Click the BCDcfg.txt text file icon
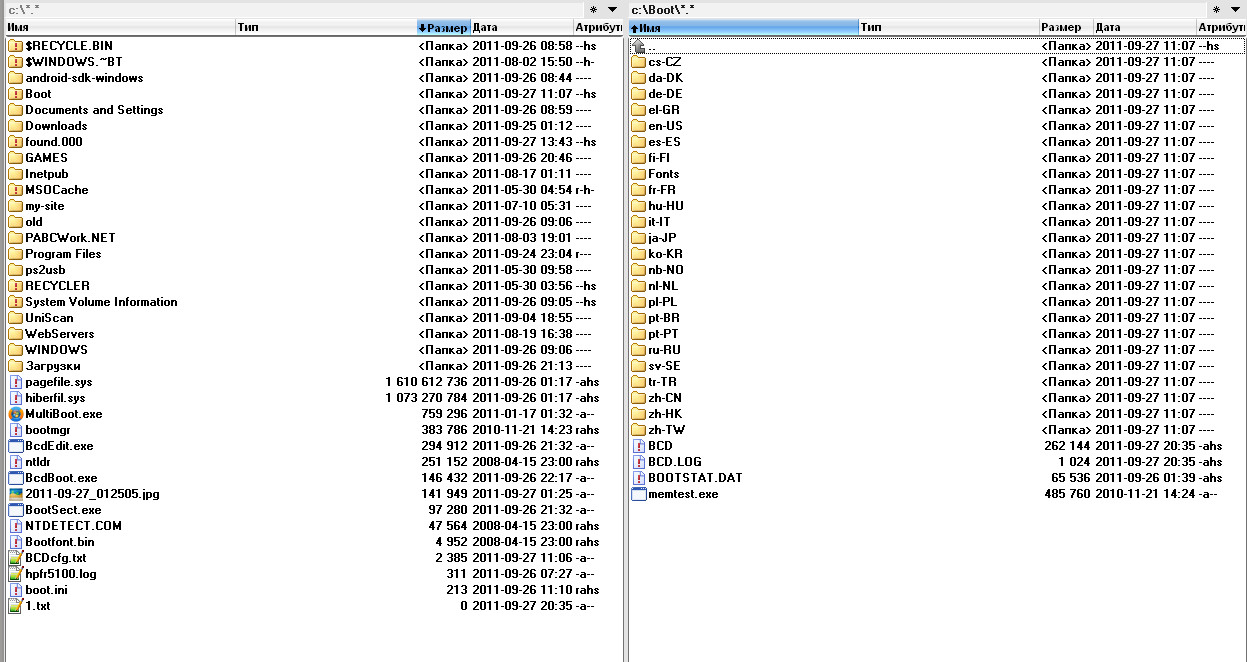Screen dimensions: 1247x662 coord(15,558)
